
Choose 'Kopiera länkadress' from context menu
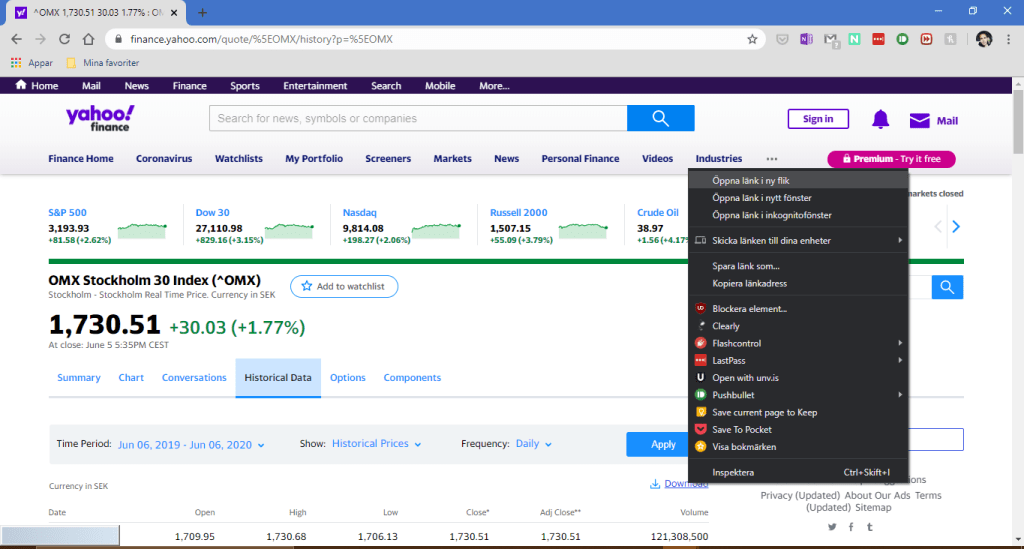pyautogui.click(x=749, y=283)
